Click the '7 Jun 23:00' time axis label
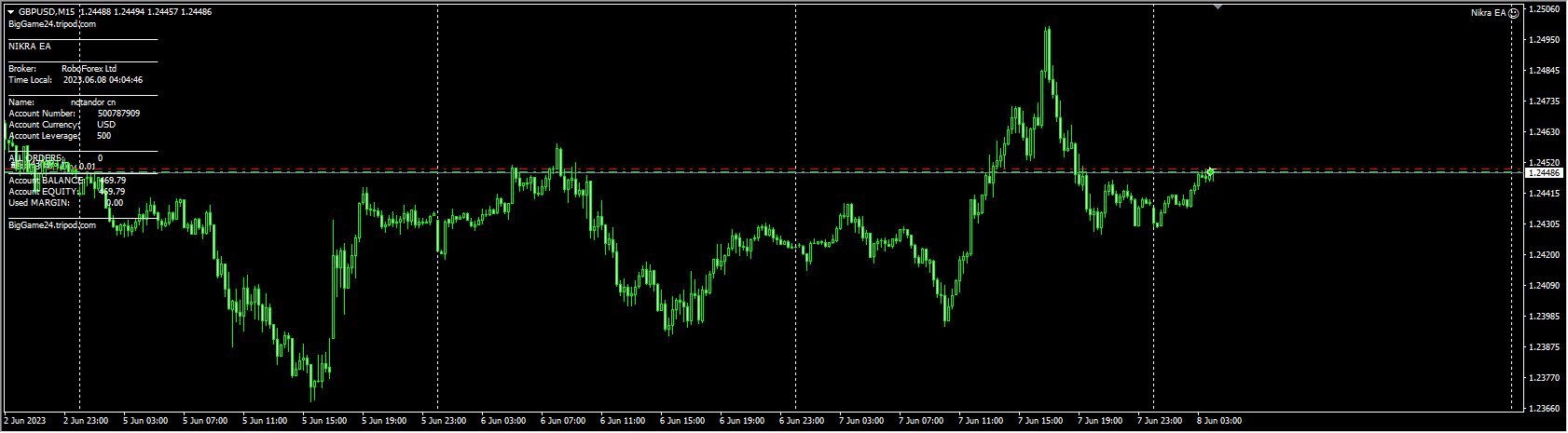 pos(1160,421)
